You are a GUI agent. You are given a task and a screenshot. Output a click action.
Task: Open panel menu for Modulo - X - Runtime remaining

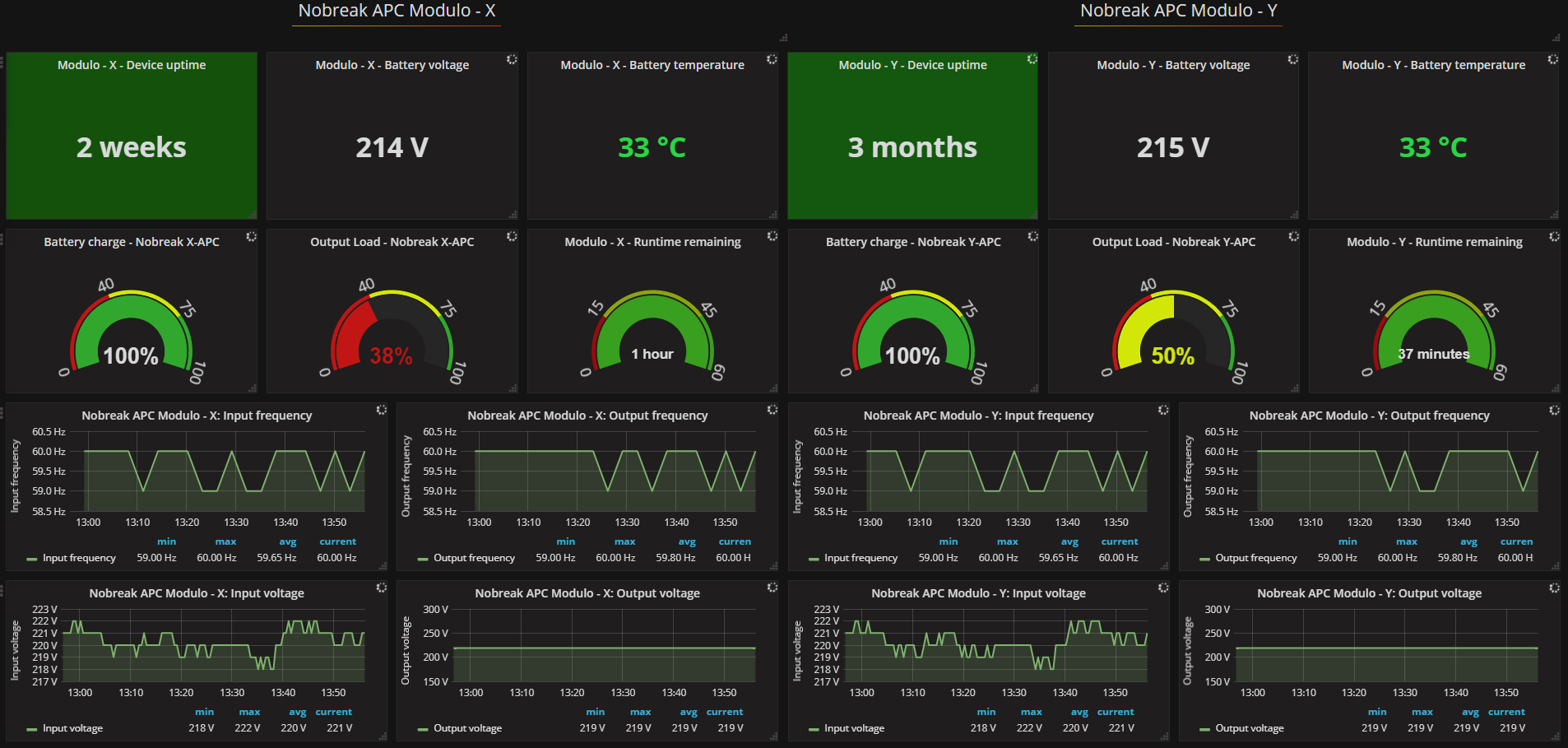(x=653, y=242)
